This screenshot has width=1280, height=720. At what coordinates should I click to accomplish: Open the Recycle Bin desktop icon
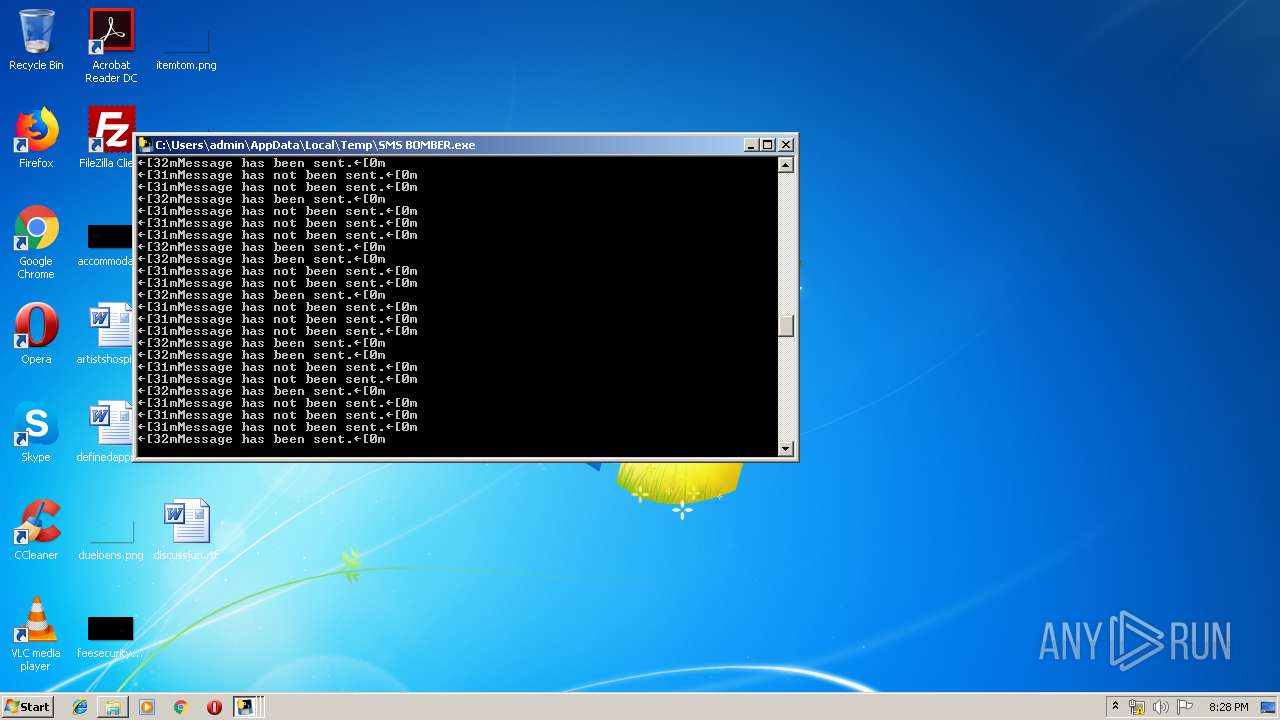36,40
